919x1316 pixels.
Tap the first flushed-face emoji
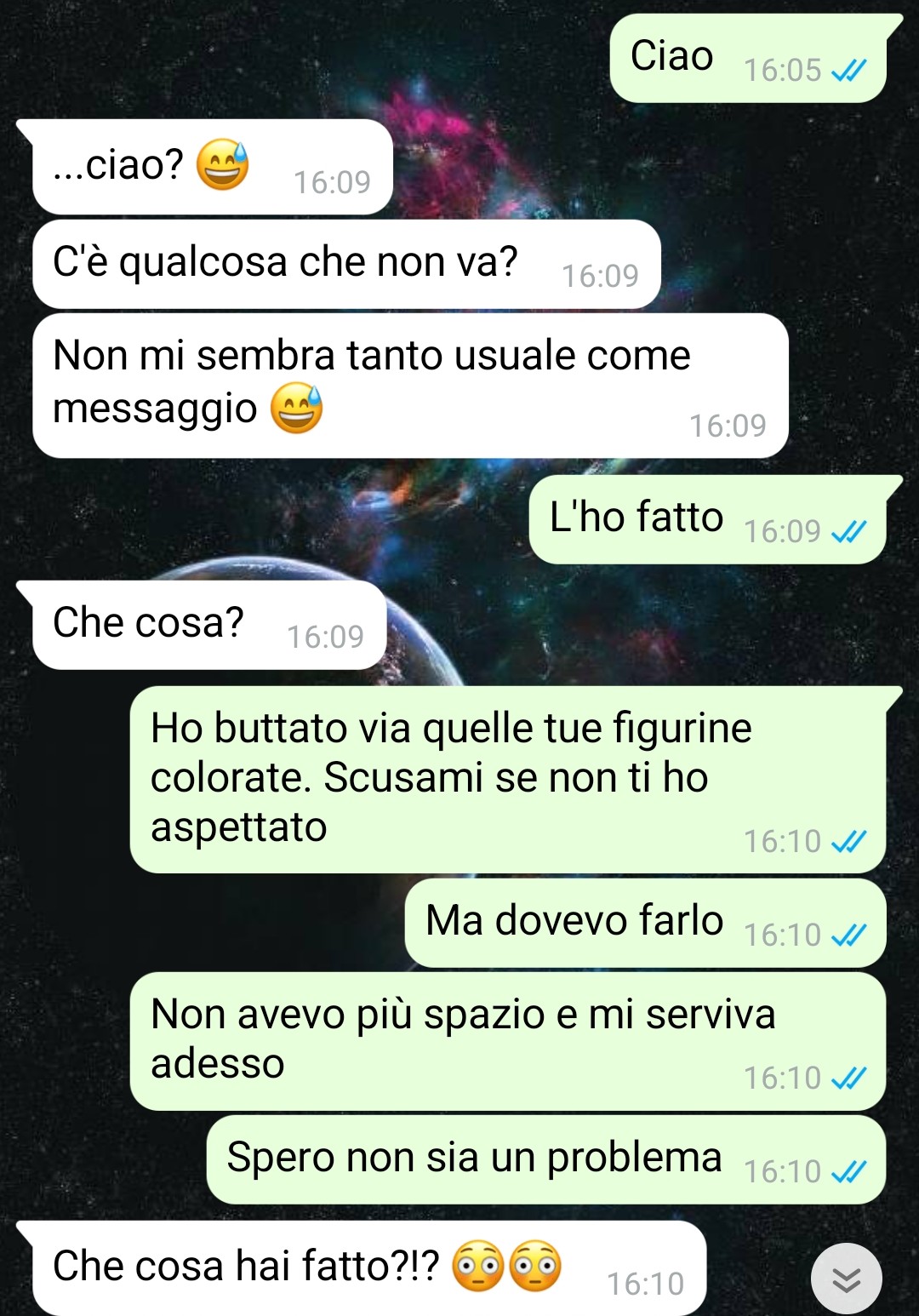coord(478,1266)
